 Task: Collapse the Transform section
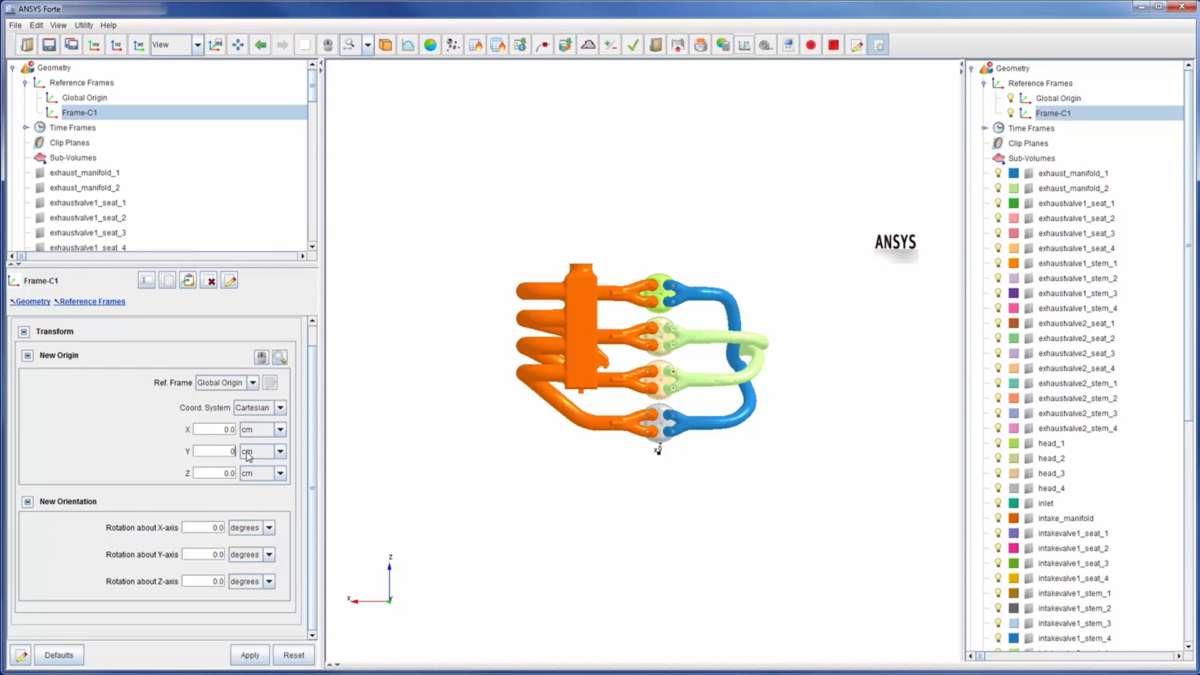click(x=24, y=331)
